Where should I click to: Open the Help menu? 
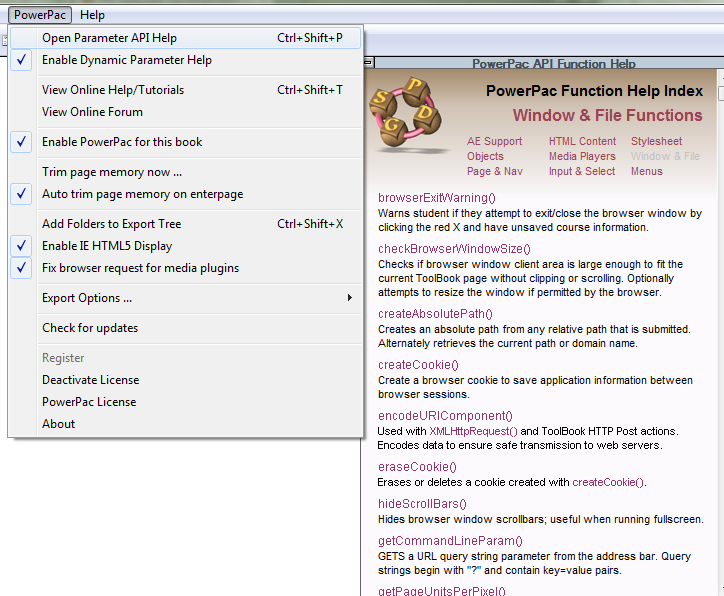click(x=92, y=15)
